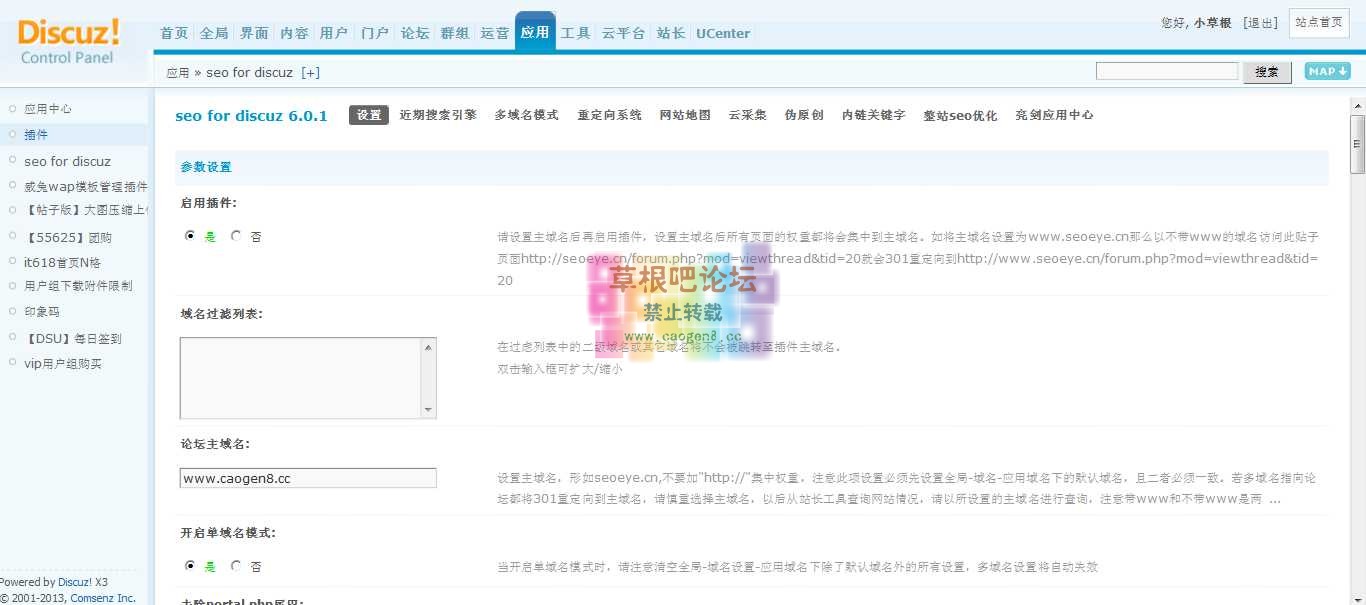
Task: Switch to the 网站地图 tab
Action: click(x=685, y=115)
